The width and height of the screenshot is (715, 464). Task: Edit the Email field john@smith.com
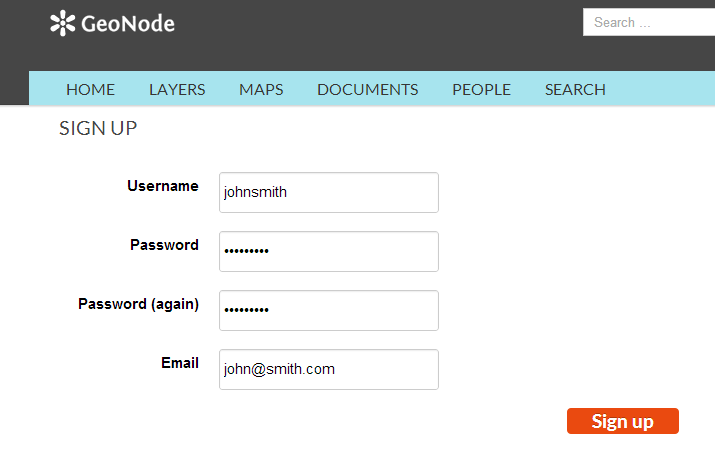329,370
